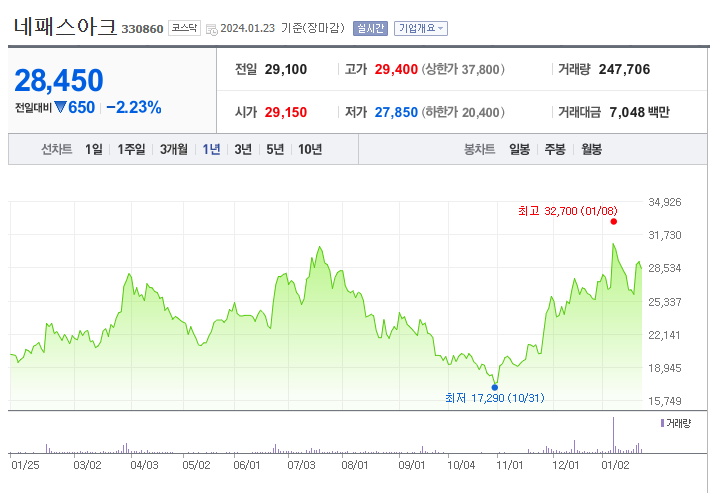Click the 07/03 date axis label
Screen dimensions: 710x493
pos(301,465)
